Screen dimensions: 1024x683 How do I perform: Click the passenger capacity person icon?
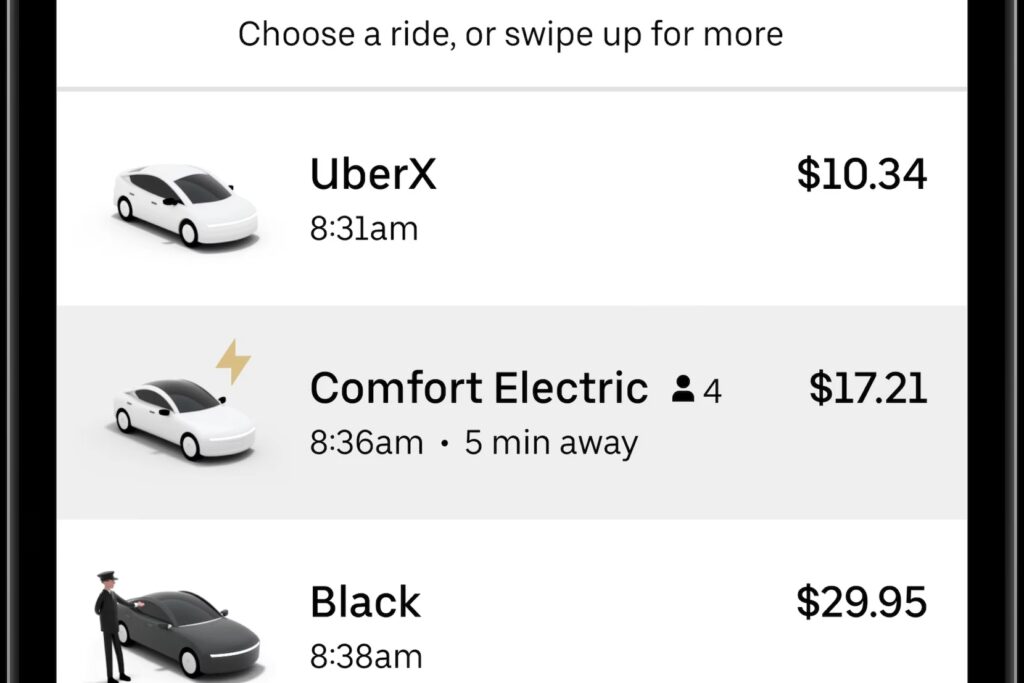tap(683, 389)
